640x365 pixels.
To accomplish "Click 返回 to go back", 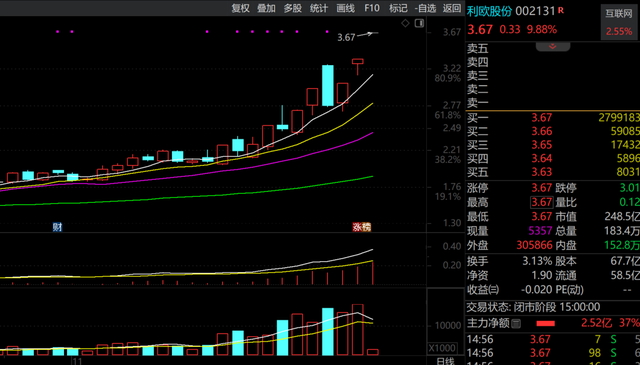I will click(452, 8).
